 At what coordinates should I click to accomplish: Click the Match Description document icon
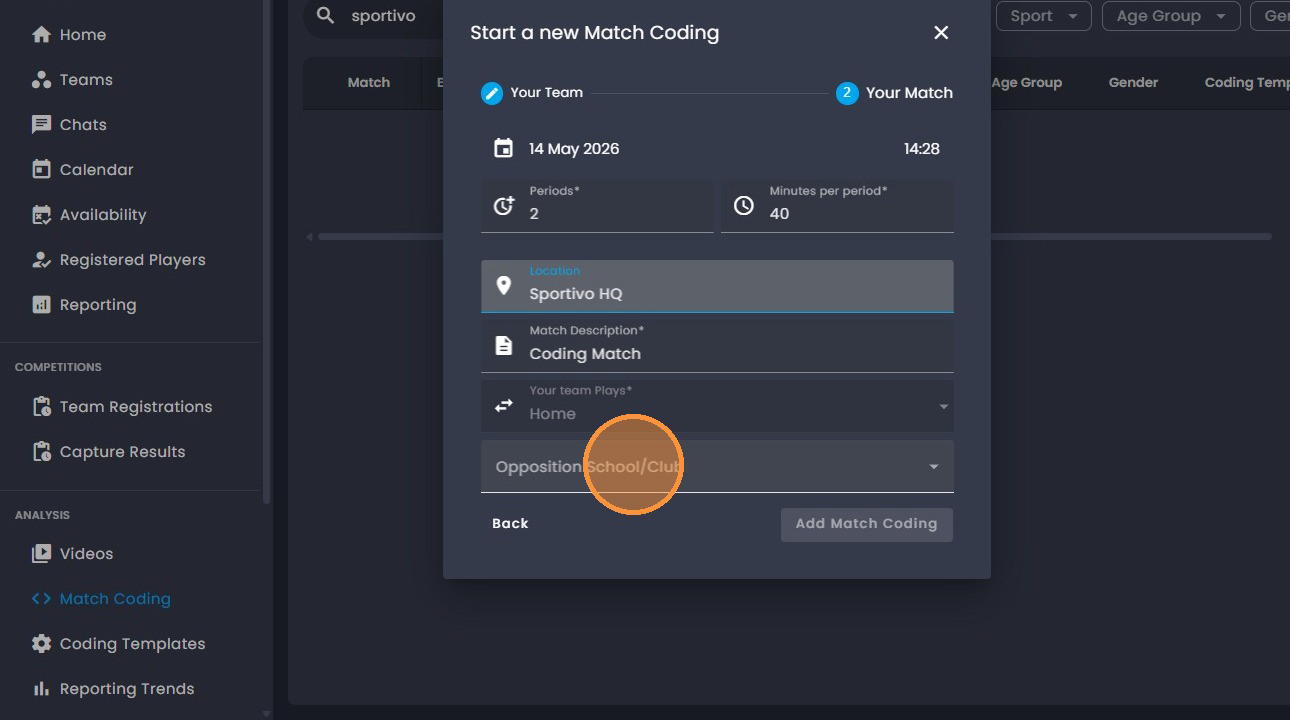[x=504, y=346]
